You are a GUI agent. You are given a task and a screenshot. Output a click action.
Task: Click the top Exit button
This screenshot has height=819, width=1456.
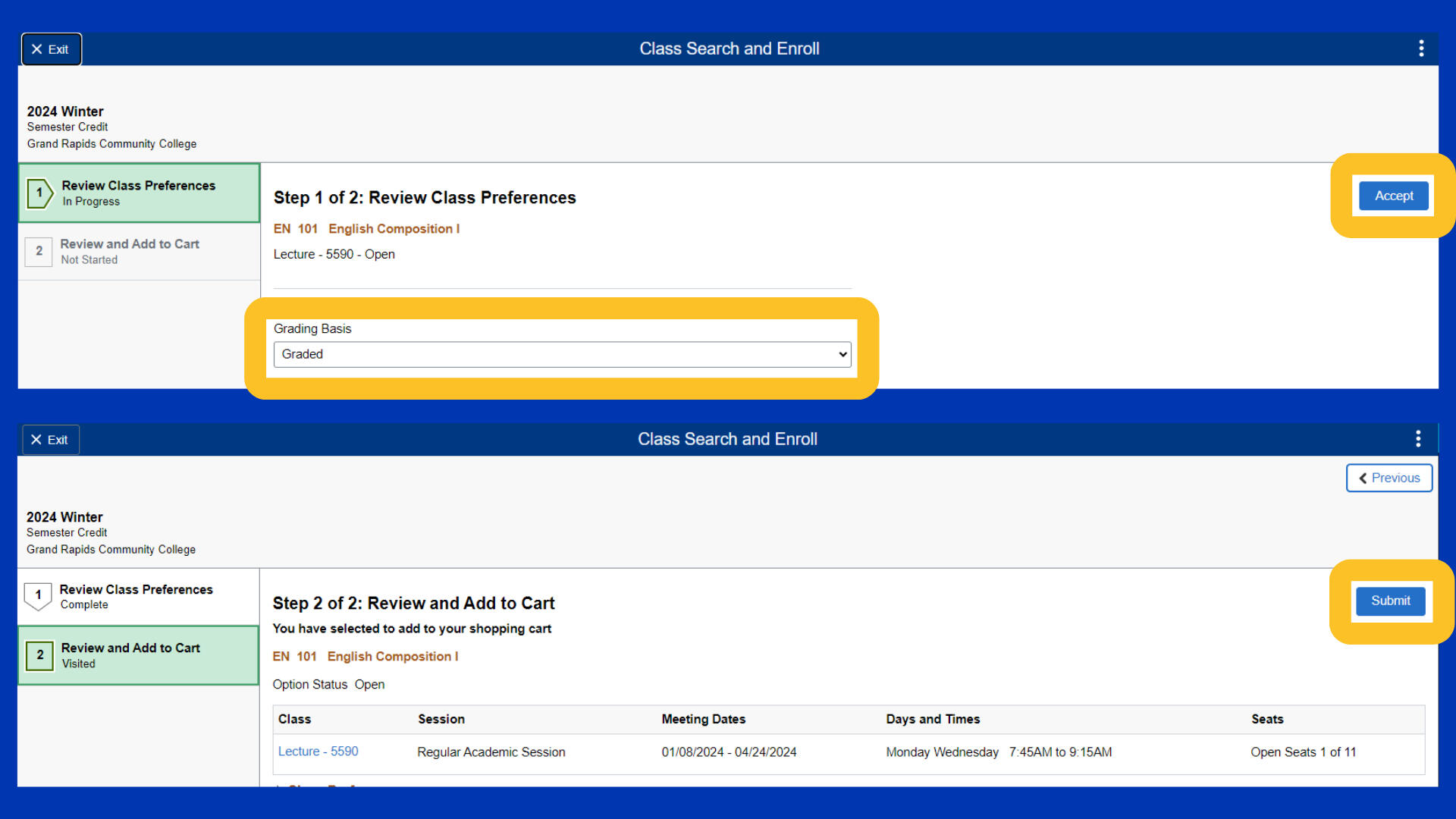[x=51, y=49]
